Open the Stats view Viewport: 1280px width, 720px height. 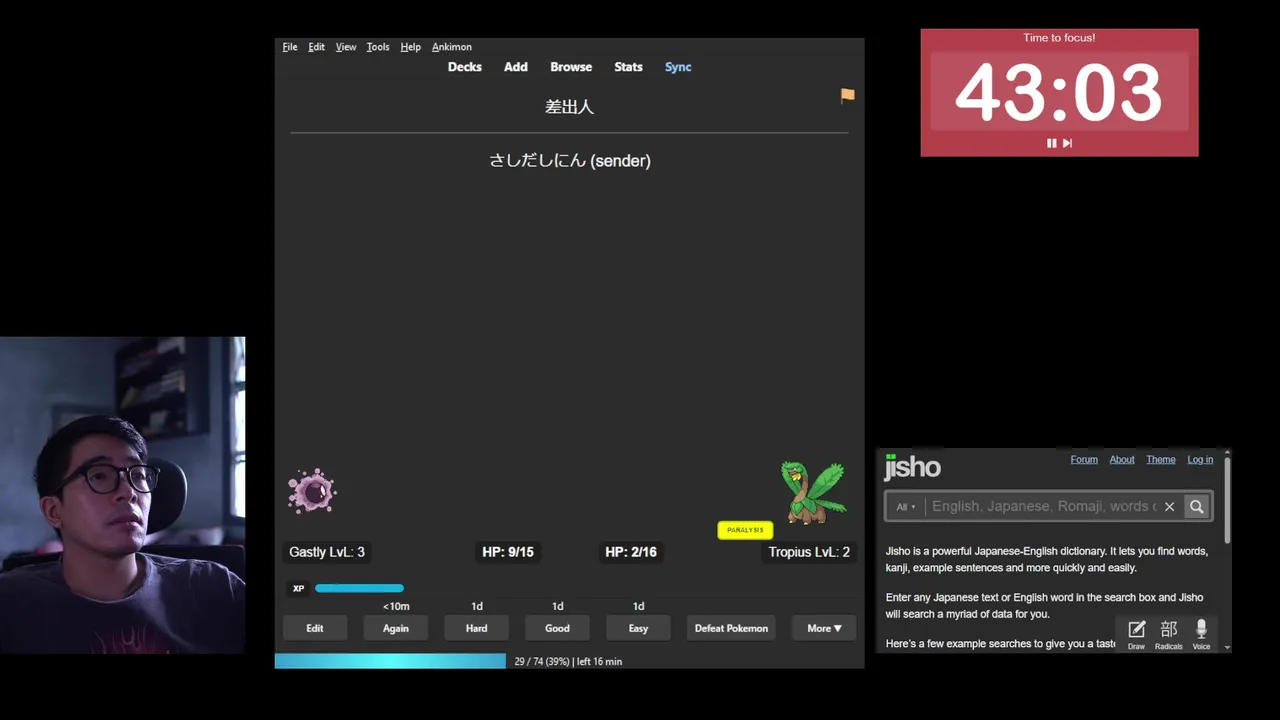coord(628,67)
